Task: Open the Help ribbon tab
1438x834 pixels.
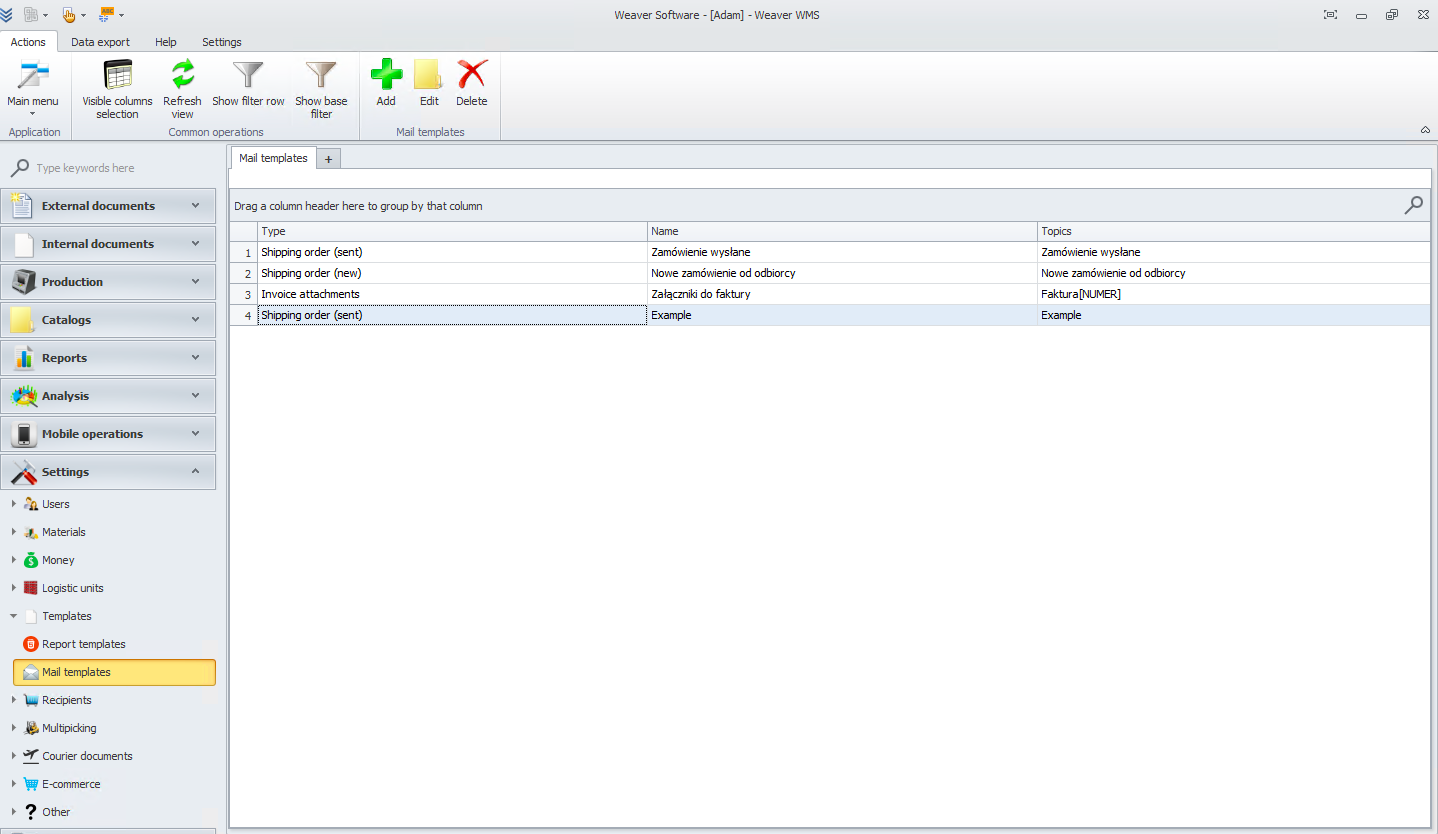Action: tap(166, 42)
